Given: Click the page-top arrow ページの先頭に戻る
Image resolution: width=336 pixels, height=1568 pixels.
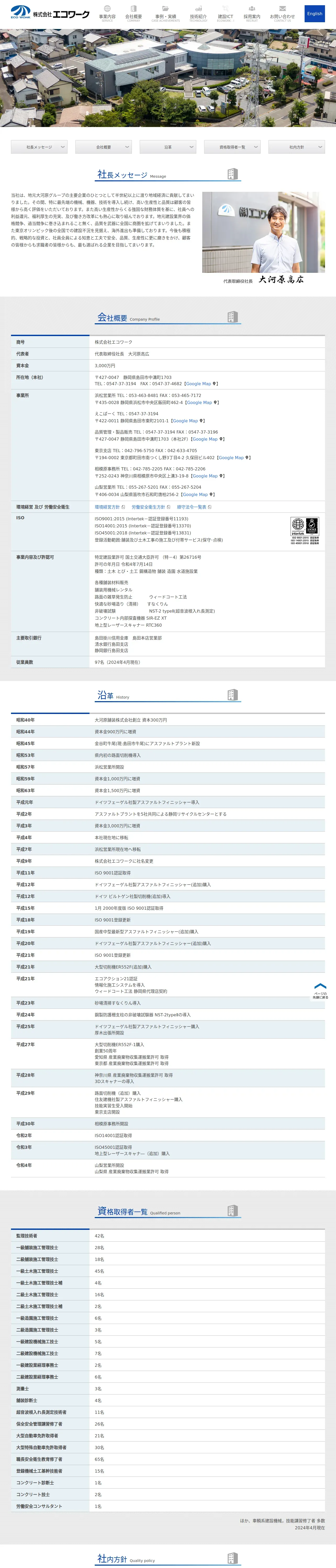Looking at the screenshot, I should (x=320, y=990).
